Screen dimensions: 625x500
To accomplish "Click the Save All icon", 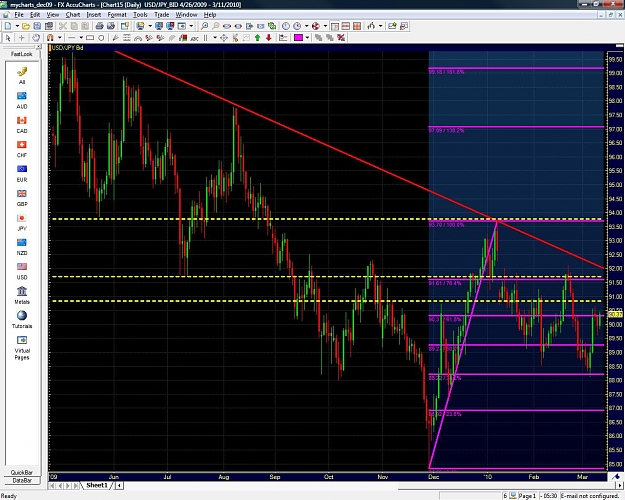I will [x=49, y=26].
